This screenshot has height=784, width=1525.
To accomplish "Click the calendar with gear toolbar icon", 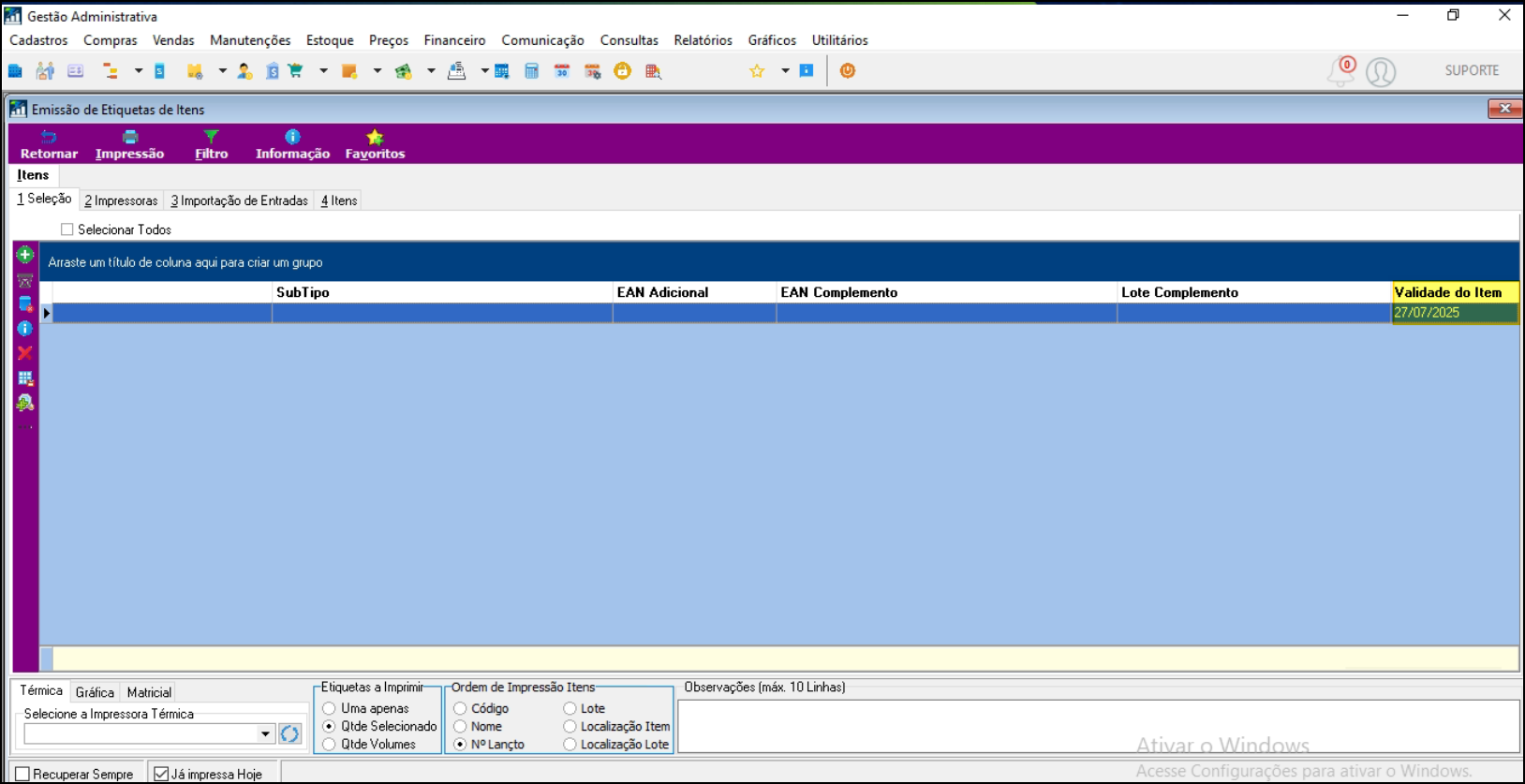I will pyautogui.click(x=593, y=71).
